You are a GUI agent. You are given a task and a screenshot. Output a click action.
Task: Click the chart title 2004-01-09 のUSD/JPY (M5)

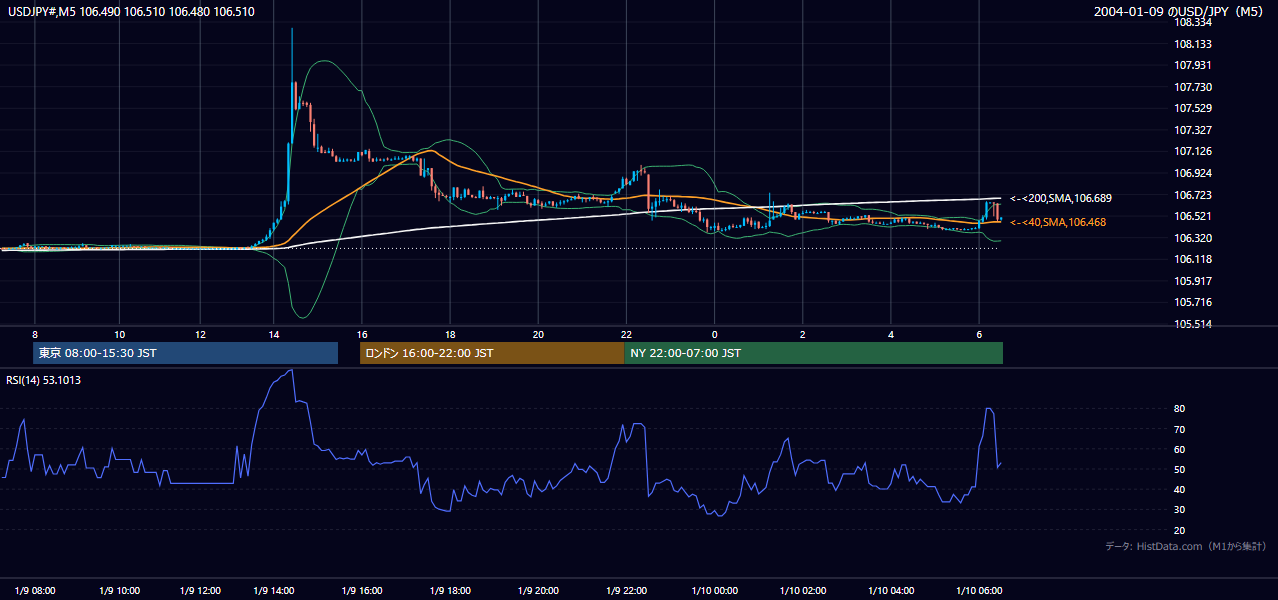[1180, 12]
